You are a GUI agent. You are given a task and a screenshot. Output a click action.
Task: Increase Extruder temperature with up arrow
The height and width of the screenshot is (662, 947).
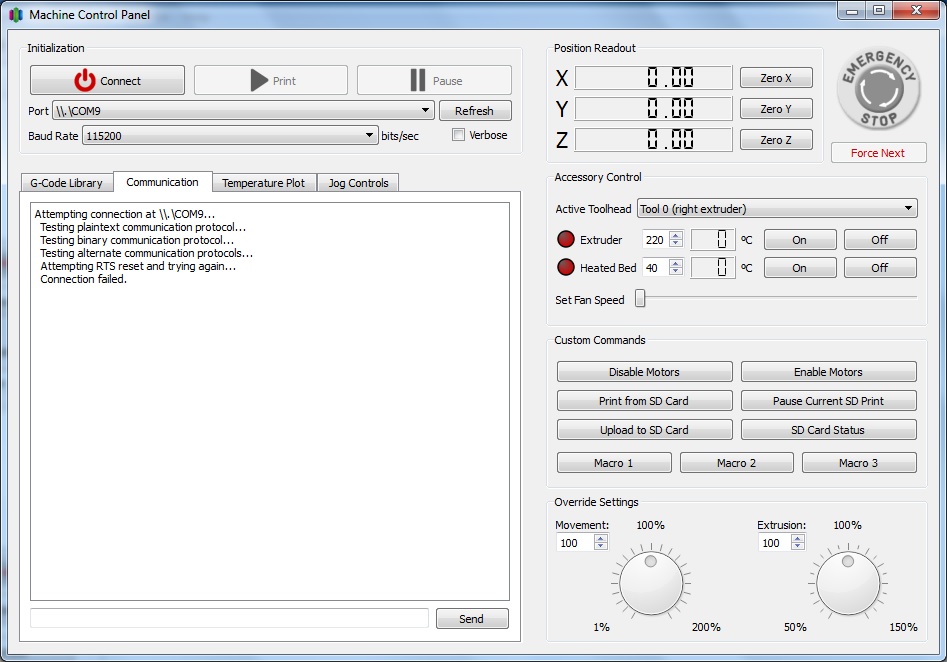[676, 236]
